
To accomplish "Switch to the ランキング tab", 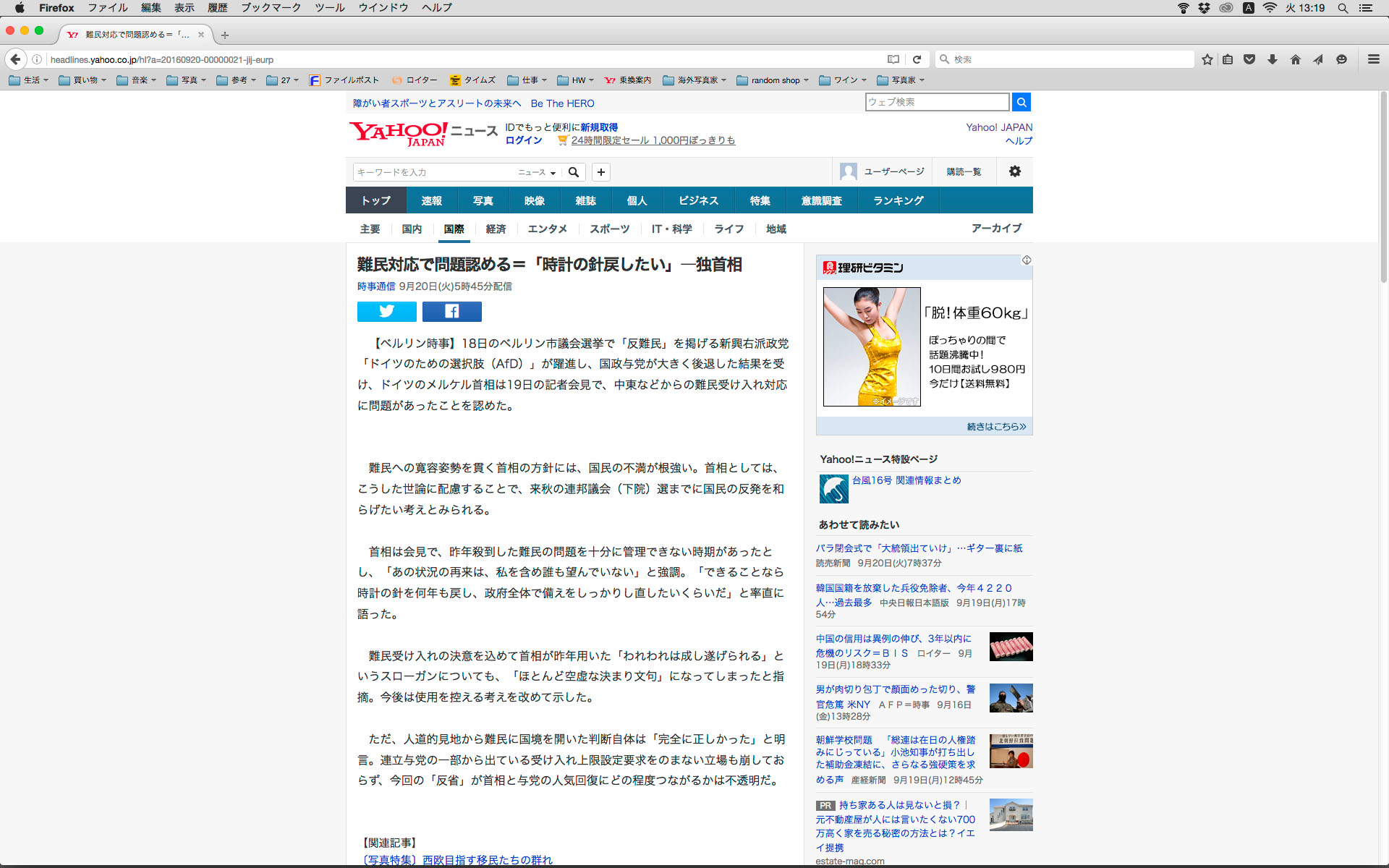I will click(x=898, y=200).
